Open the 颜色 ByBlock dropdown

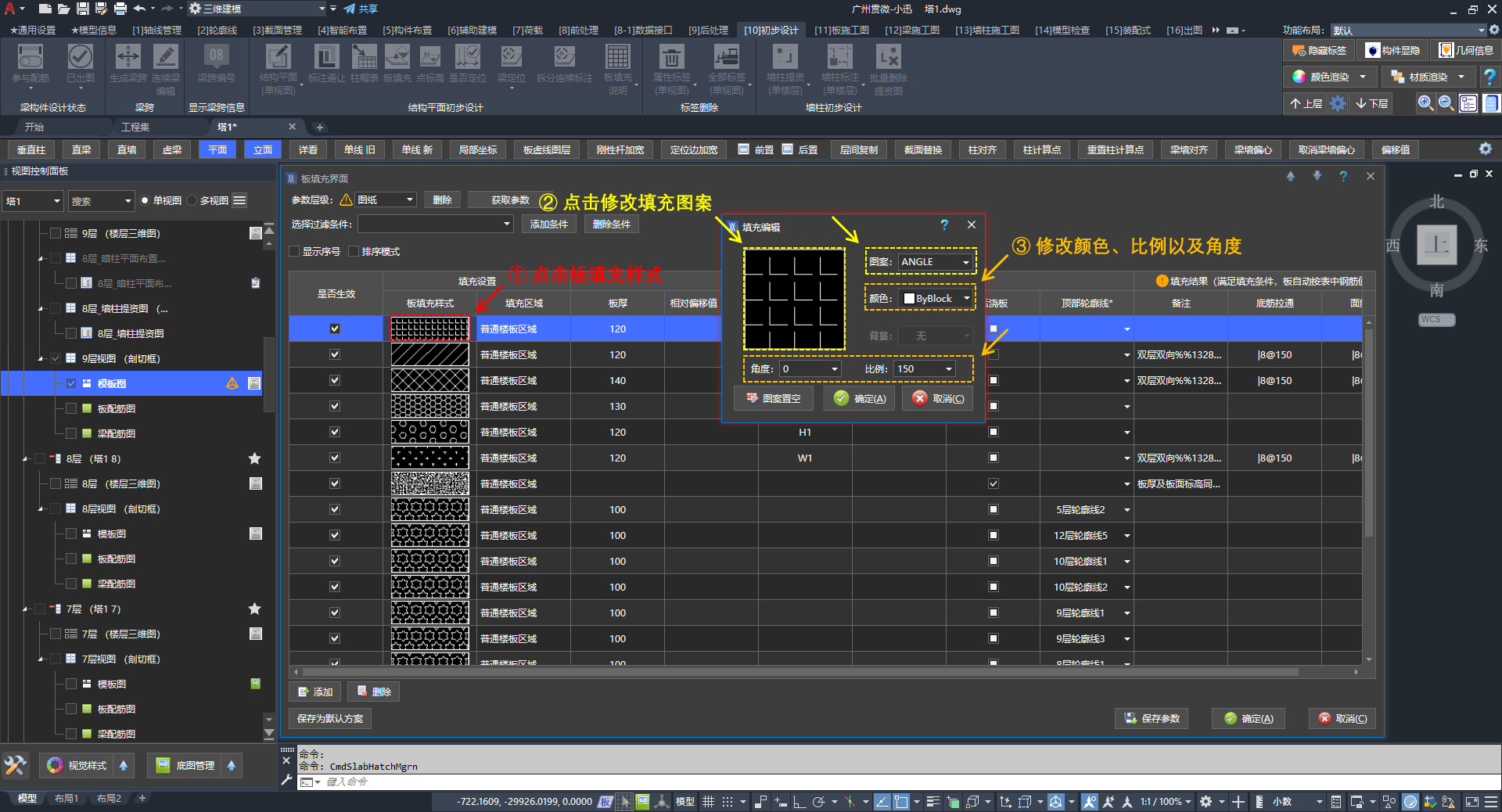tap(936, 298)
